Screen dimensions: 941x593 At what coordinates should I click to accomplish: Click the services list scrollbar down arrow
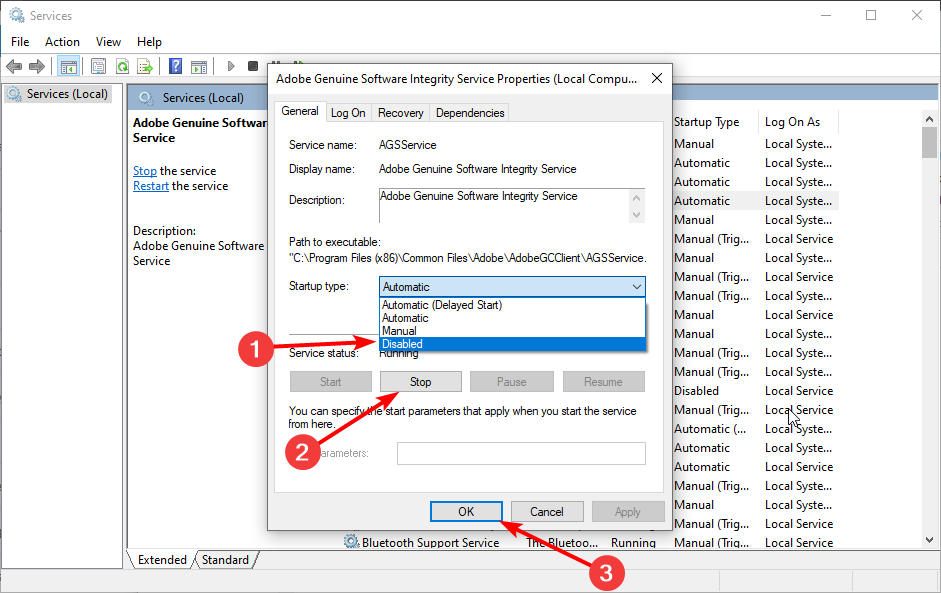929,540
